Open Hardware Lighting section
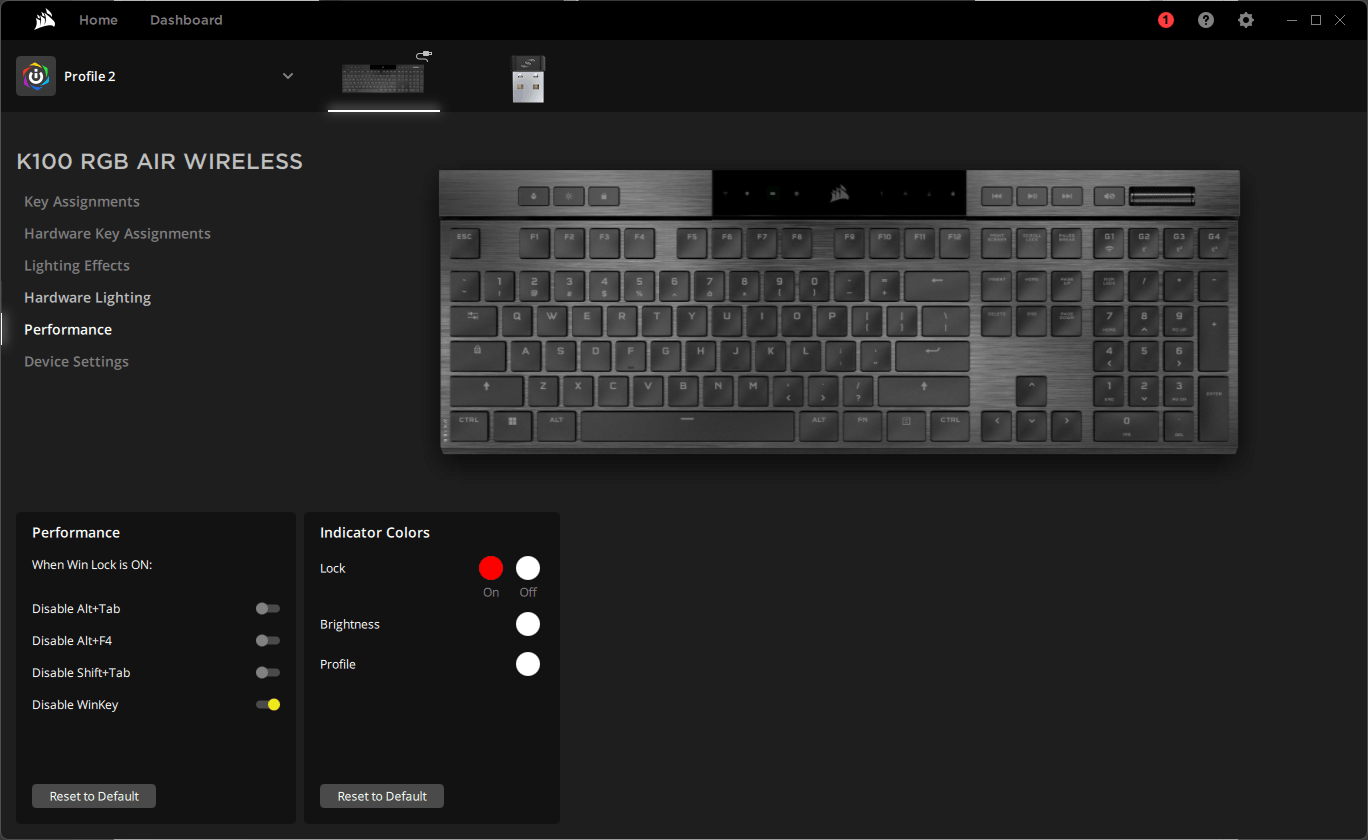This screenshot has width=1368, height=840. coord(87,298)
